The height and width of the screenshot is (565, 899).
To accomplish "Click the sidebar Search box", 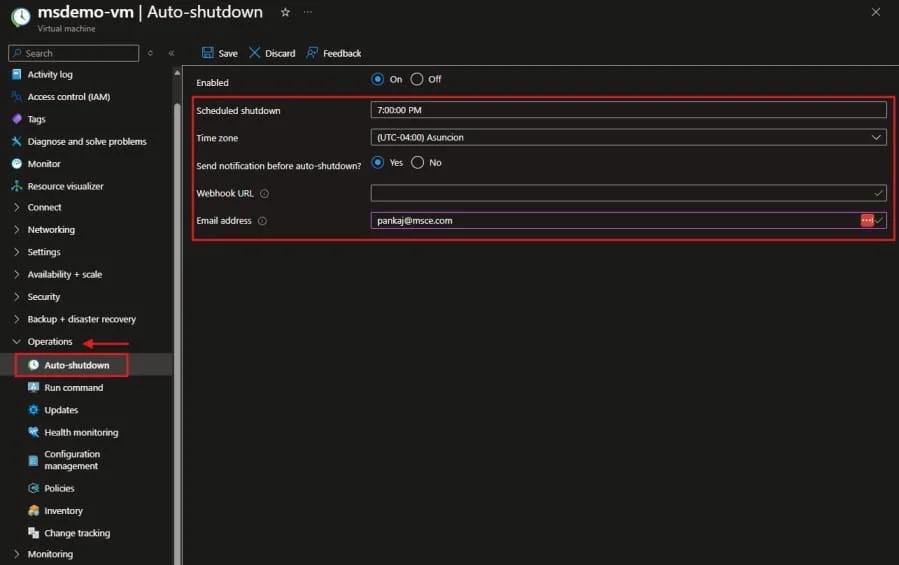I will pyautogui.click(x=73, y=53).
